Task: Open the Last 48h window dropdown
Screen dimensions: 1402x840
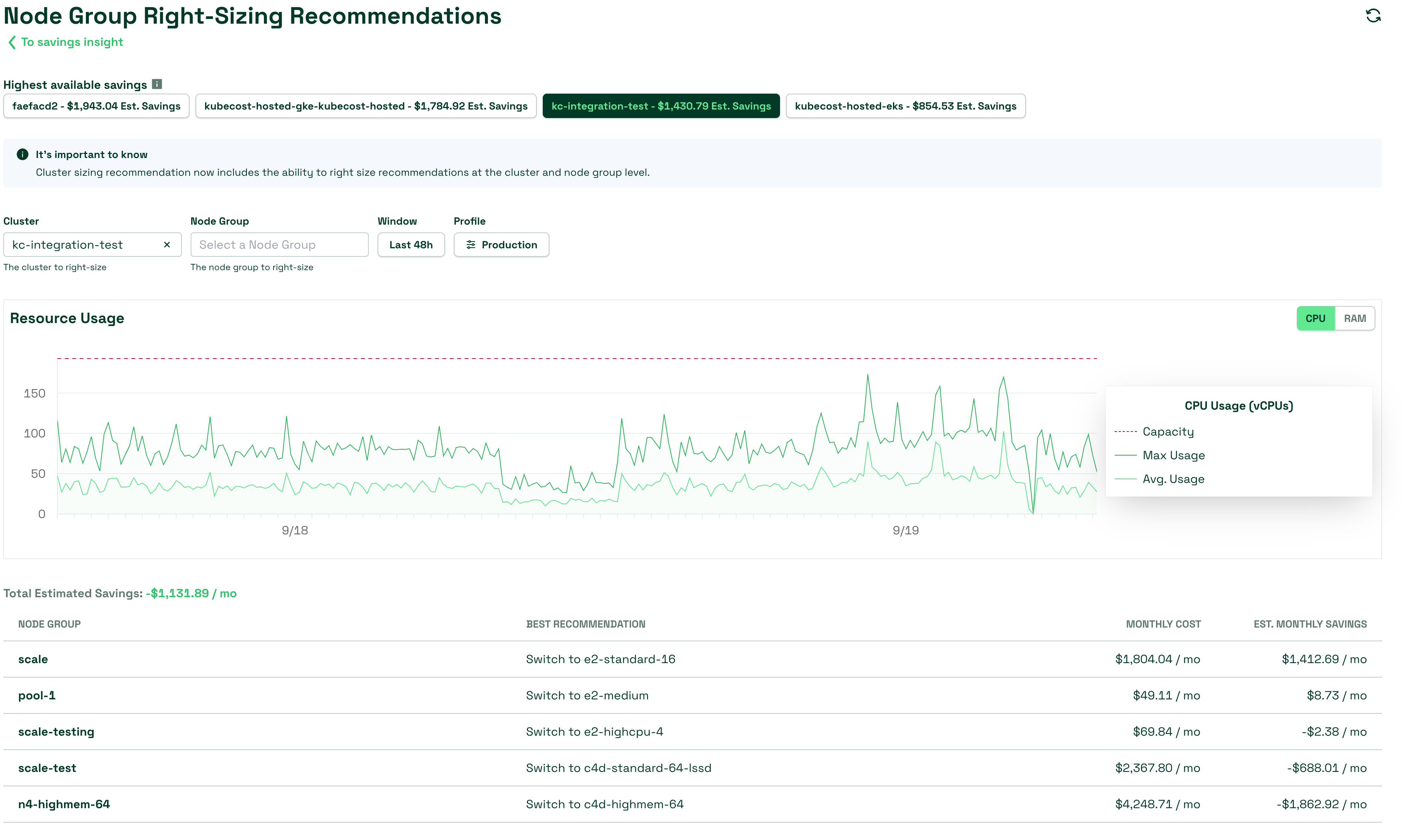Action: [411, 245]
